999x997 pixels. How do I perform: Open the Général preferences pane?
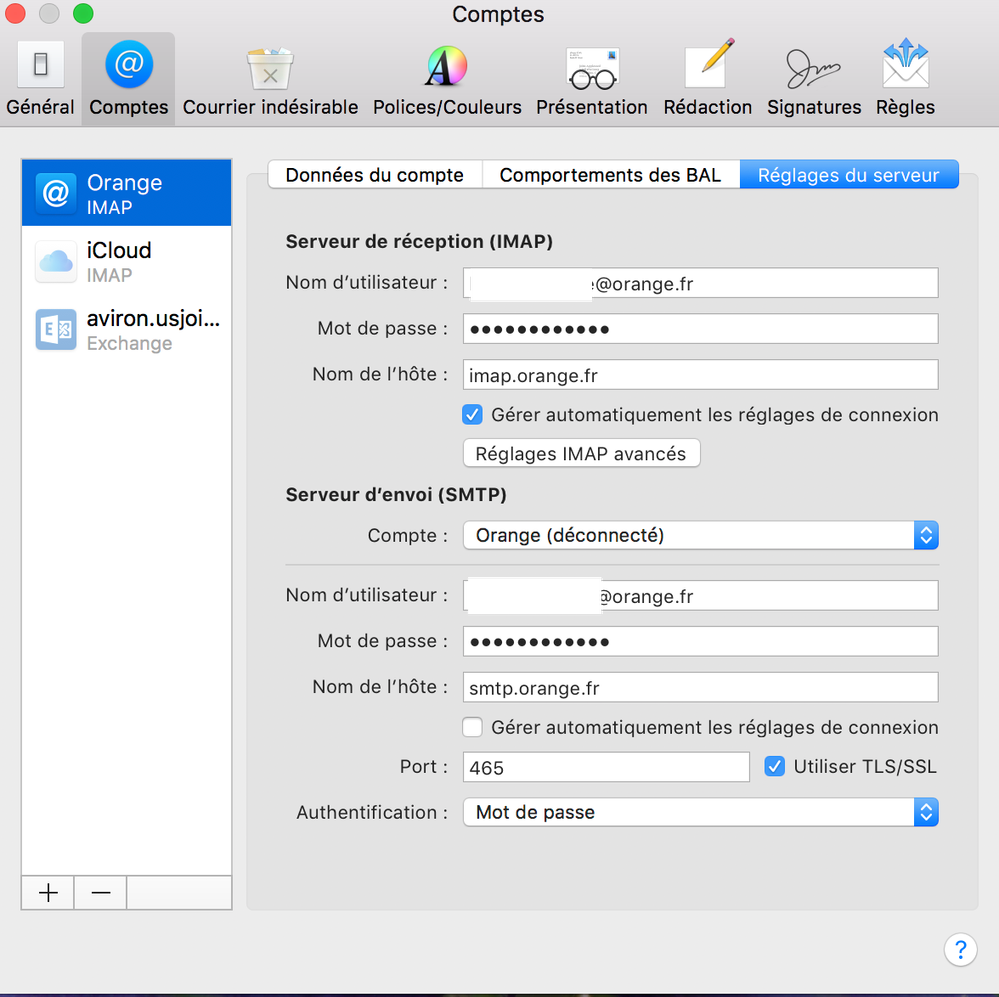(x=40, y=78)
